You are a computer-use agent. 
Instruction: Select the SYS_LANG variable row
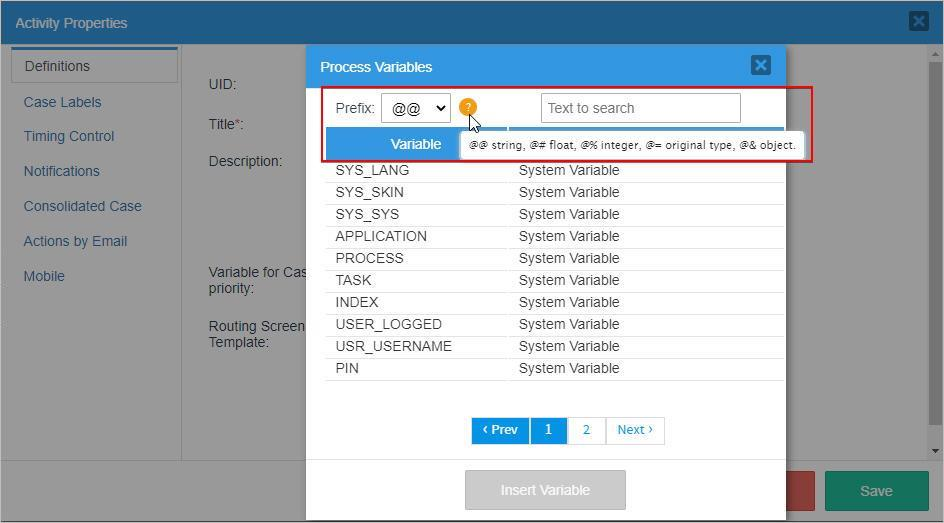click(x=372, y=170)
